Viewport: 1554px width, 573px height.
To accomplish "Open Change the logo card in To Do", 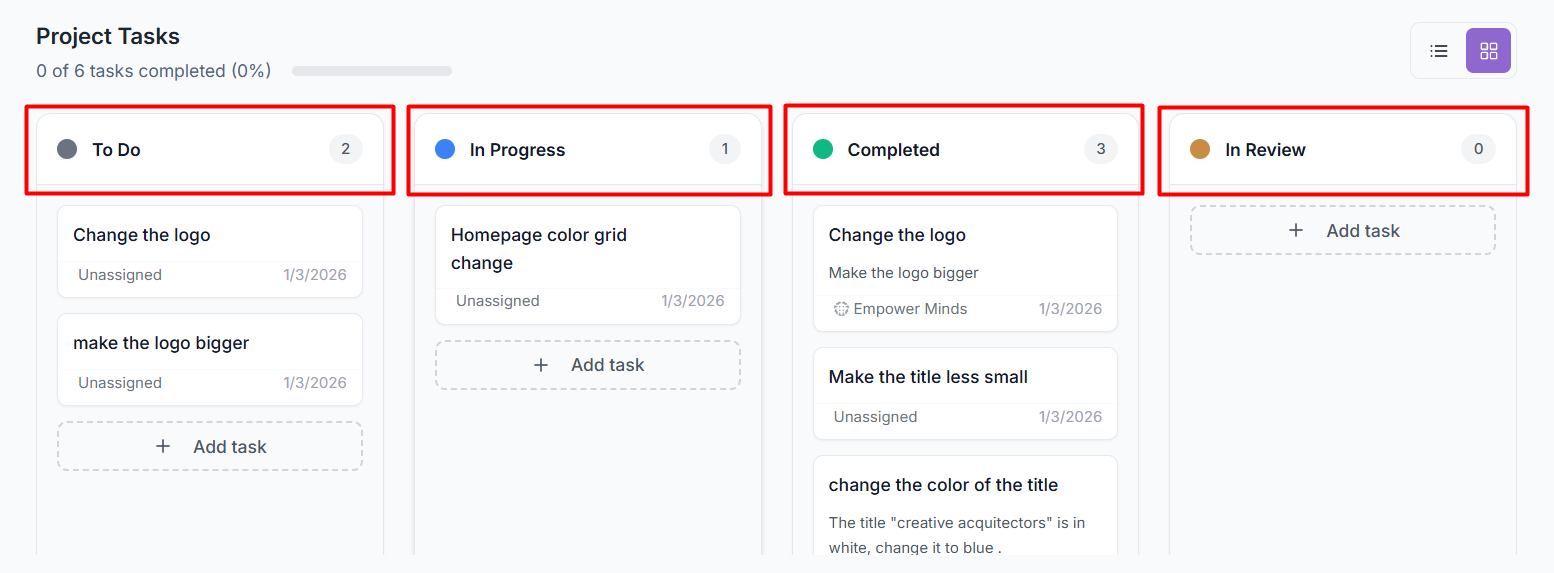I will pyautogui.click(x=210, y=252).
